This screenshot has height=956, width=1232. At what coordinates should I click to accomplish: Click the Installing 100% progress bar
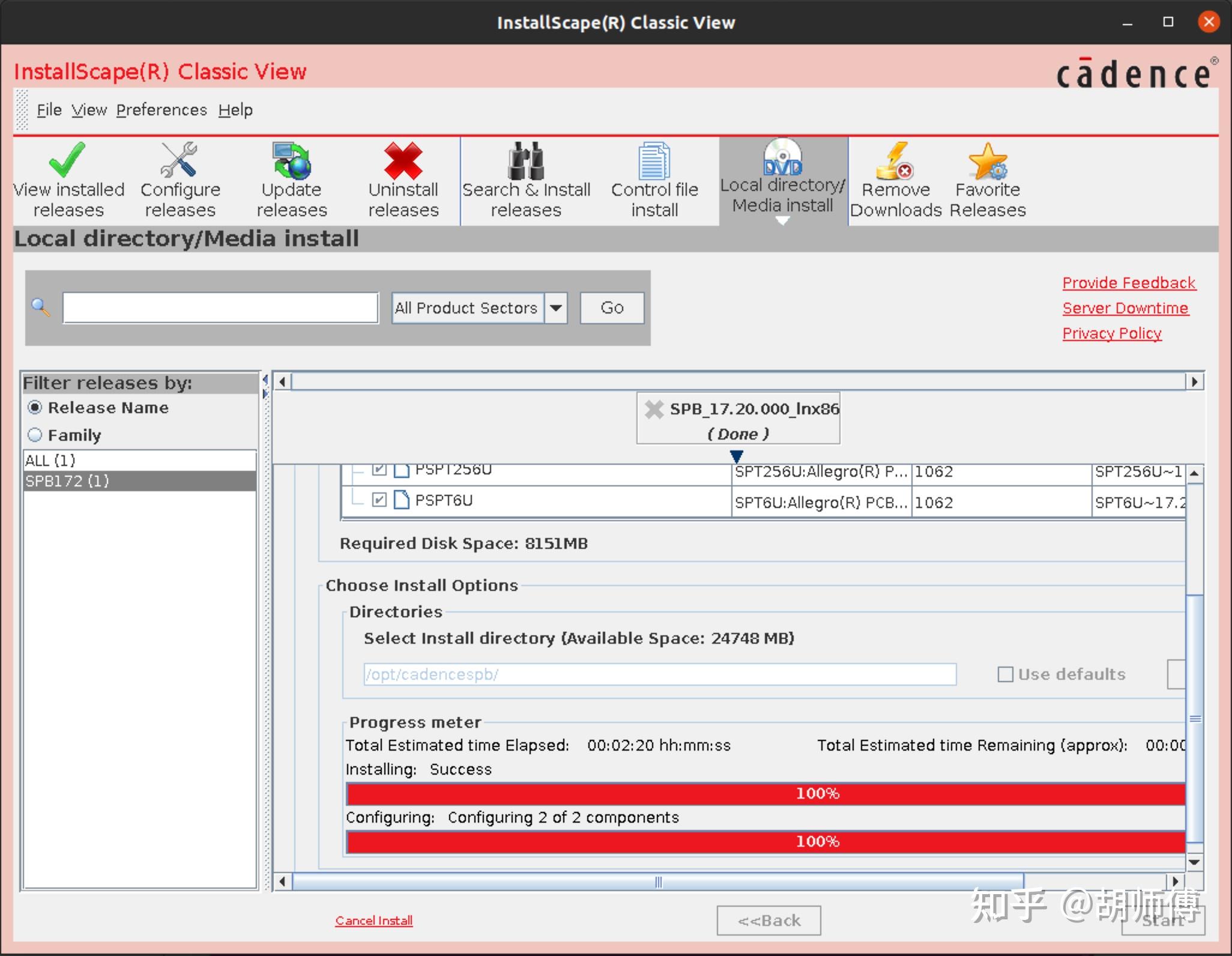(766, 793)
